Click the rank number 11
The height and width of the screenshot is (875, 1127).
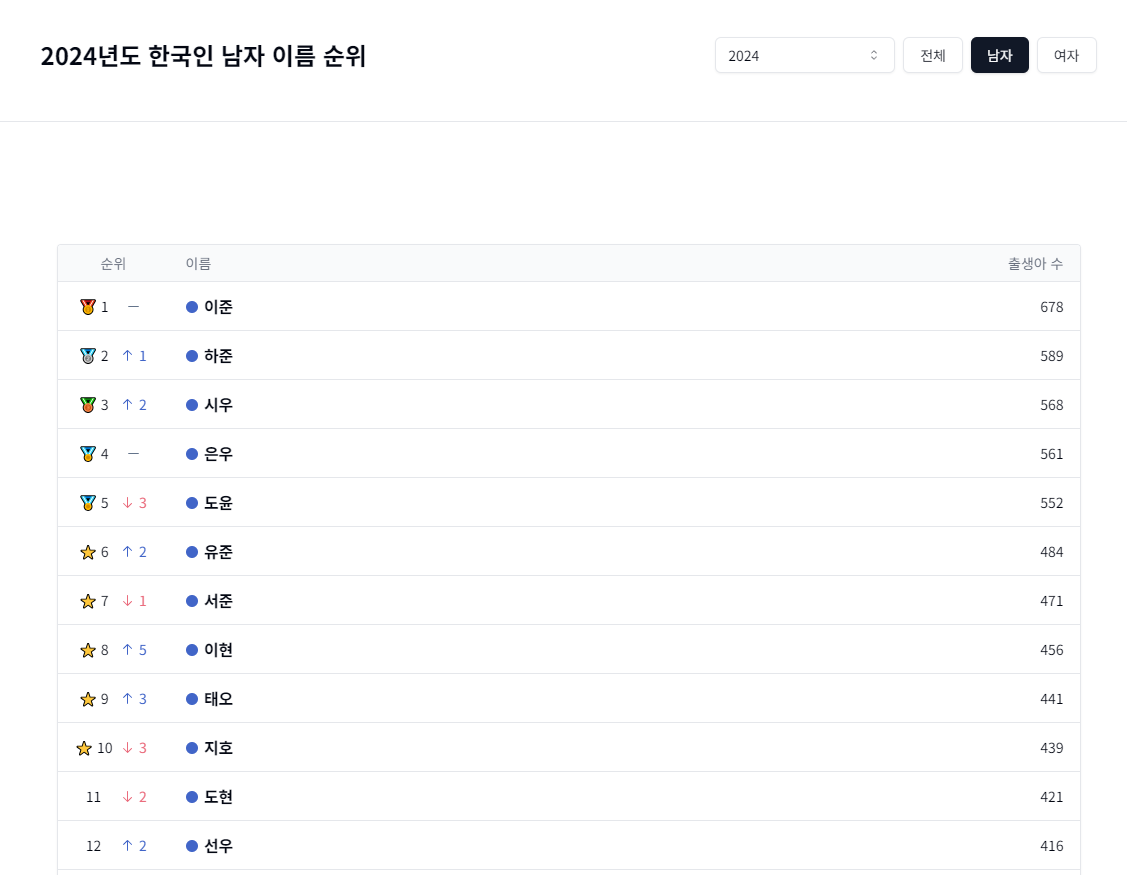click(x=93, y=797)
